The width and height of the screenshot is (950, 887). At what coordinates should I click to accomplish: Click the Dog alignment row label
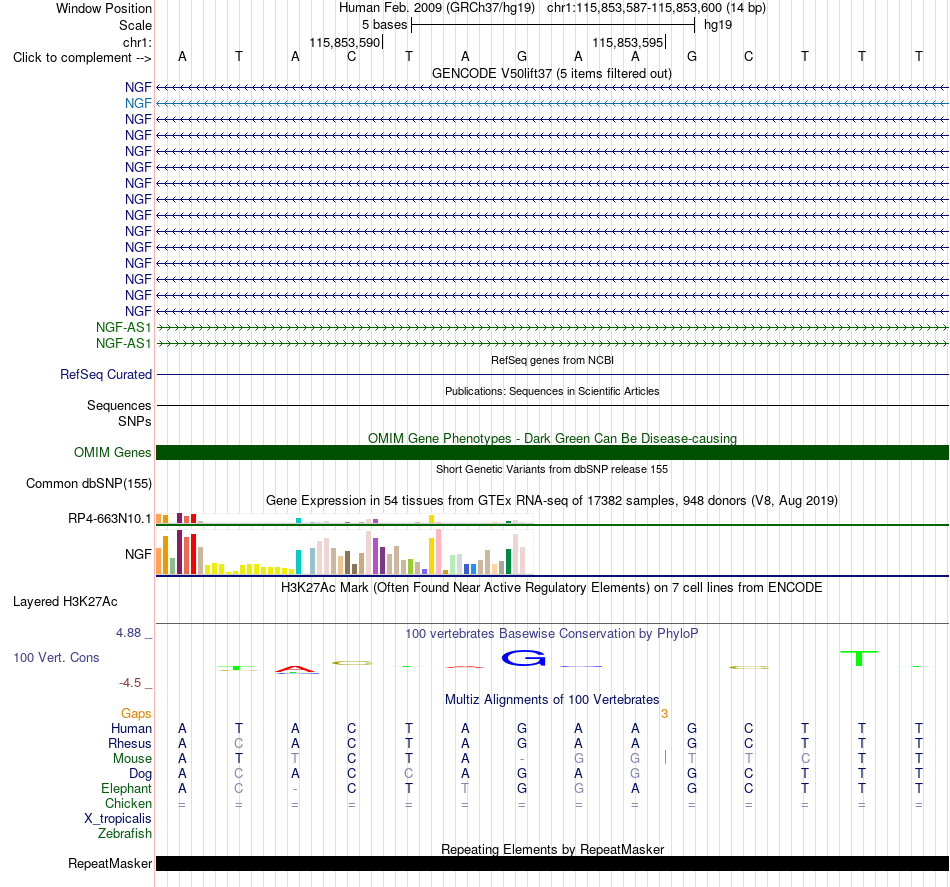click(x=141, y=774)
